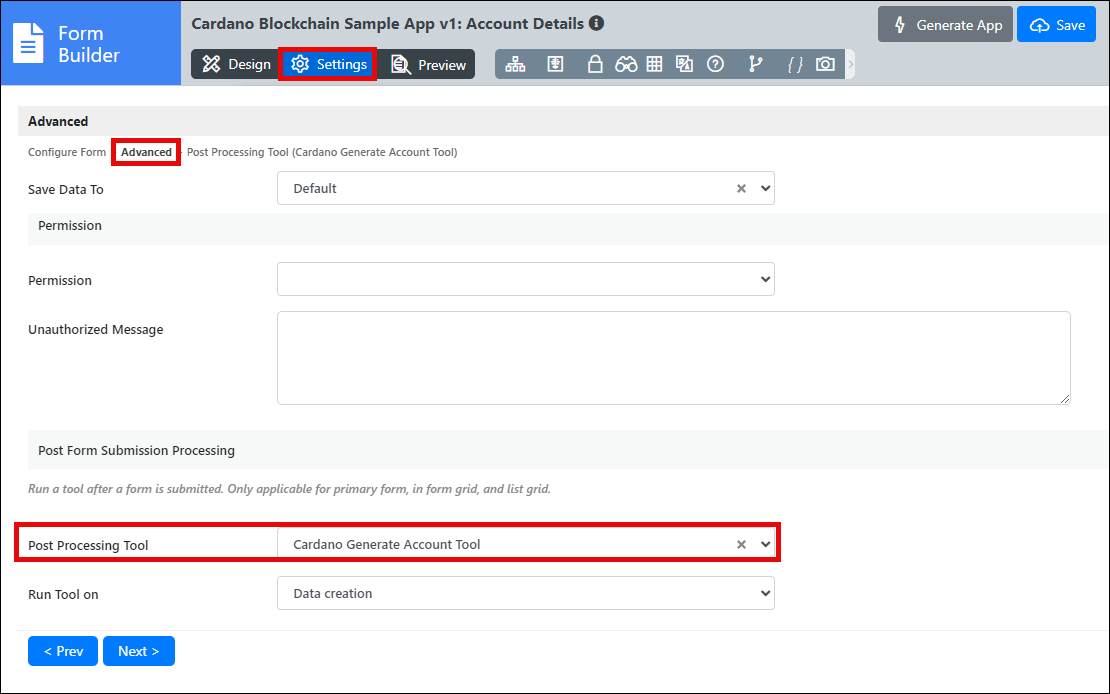Screen dimensions: 1110x694
Task: Click the Save button
Action: (x=1056, y=25)
